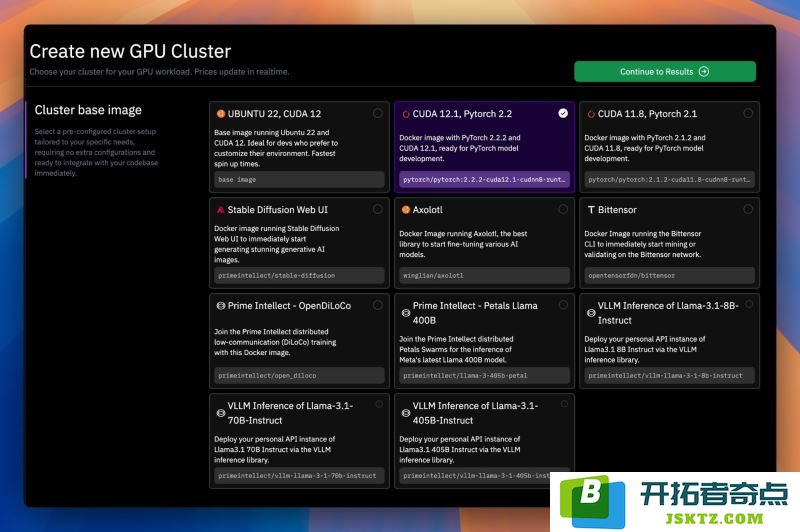Click the Llama-3.1-8B-Instruct card icon
Screen dimensions: 800x532
[591, 313]
